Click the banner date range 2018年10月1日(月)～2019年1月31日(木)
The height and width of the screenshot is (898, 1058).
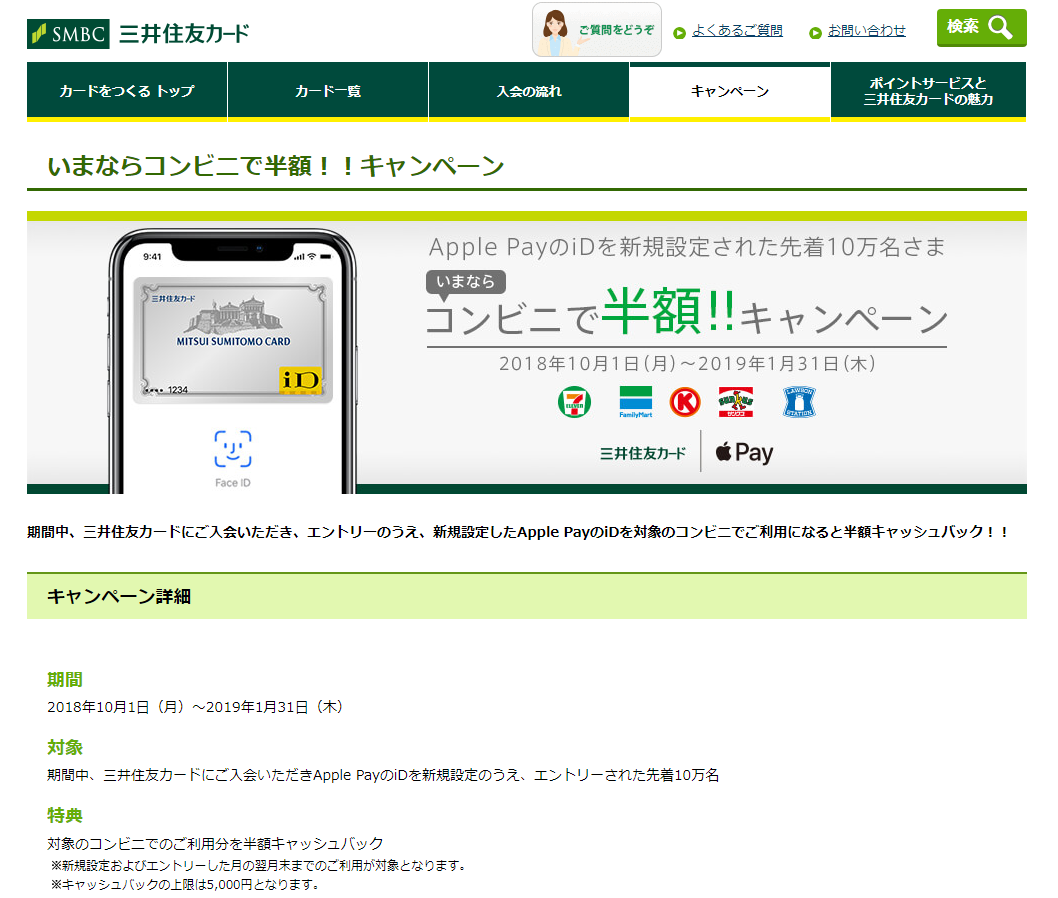pos(687,364)
